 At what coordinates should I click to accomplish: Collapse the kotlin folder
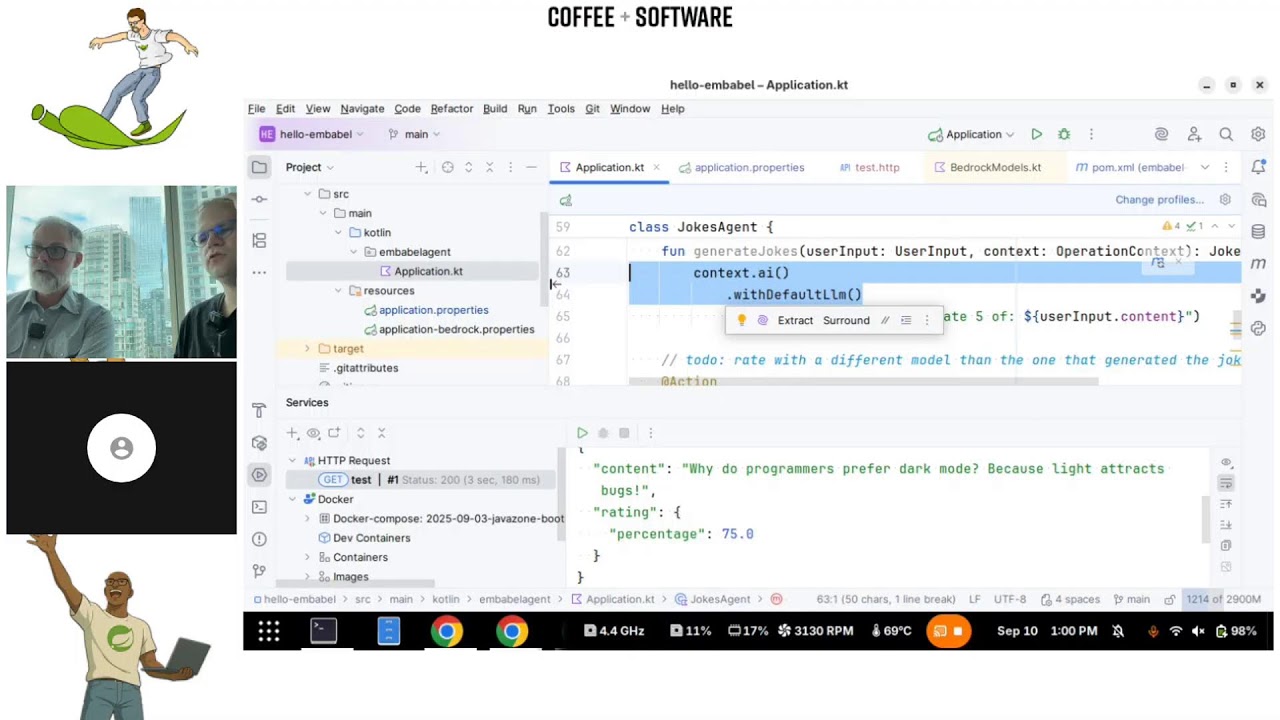pyautogui.click(x=338, y=233)
